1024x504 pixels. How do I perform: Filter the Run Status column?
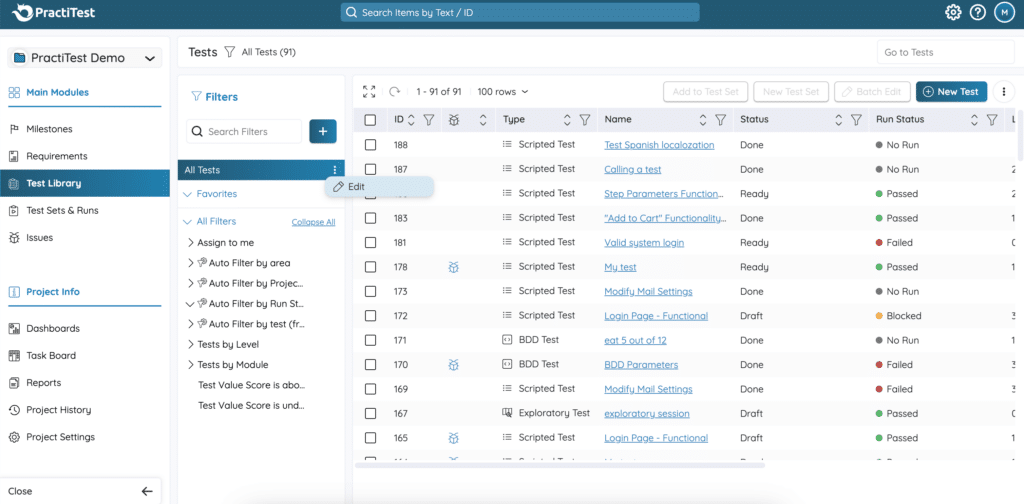coord(991,119)
